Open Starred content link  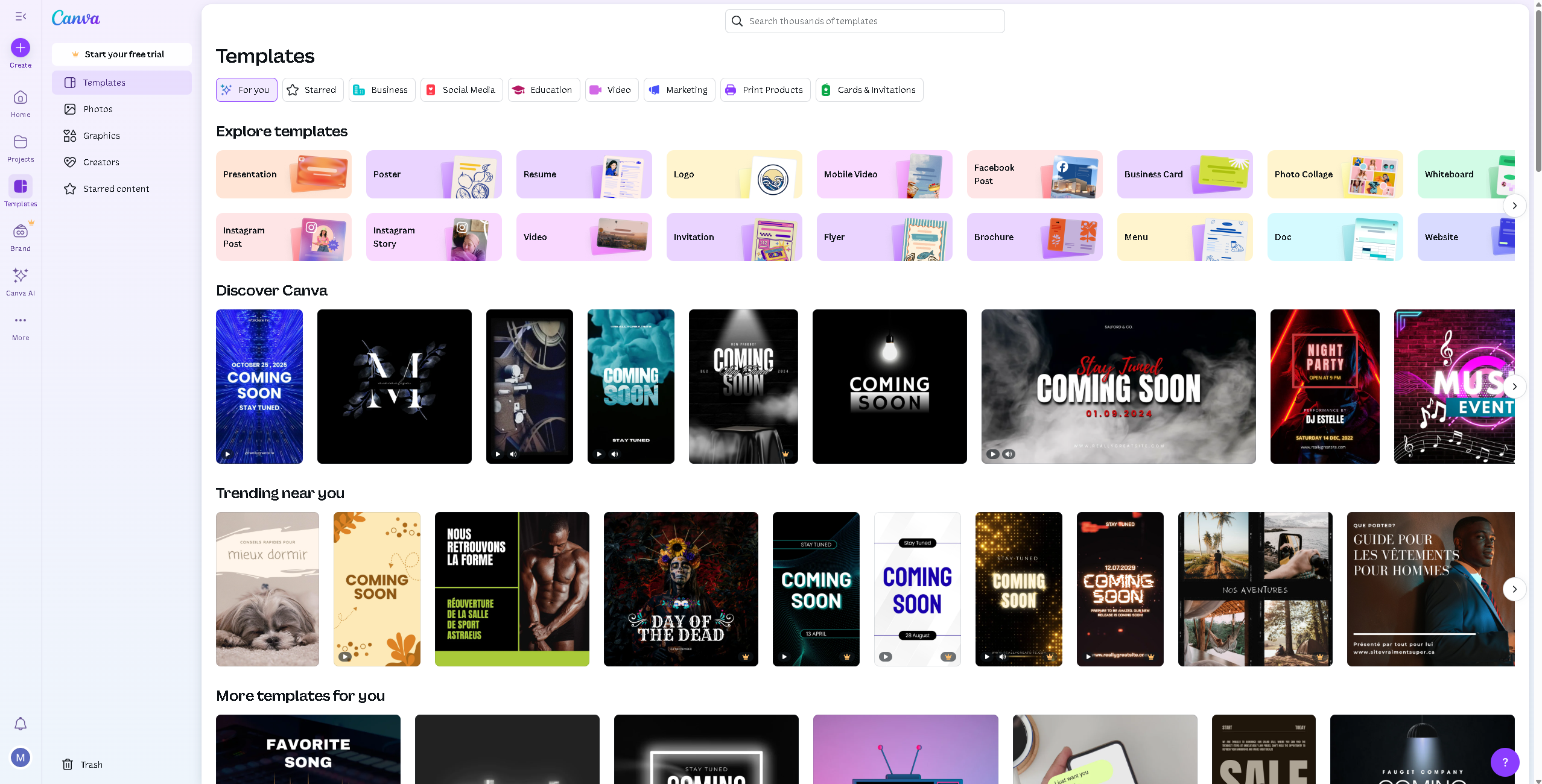click(116, 189)
